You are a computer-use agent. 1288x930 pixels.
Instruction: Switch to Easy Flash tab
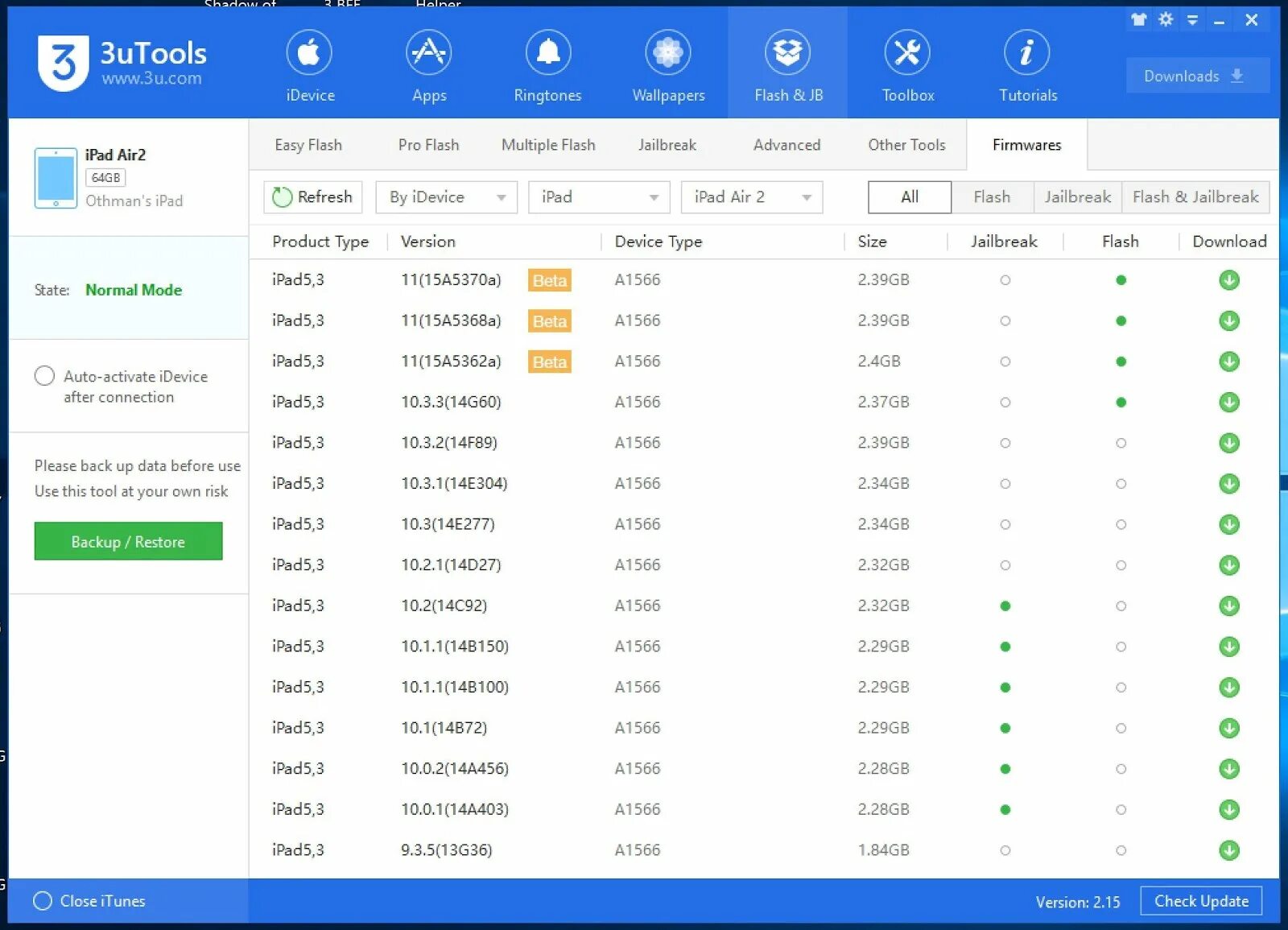coord(308,145)
